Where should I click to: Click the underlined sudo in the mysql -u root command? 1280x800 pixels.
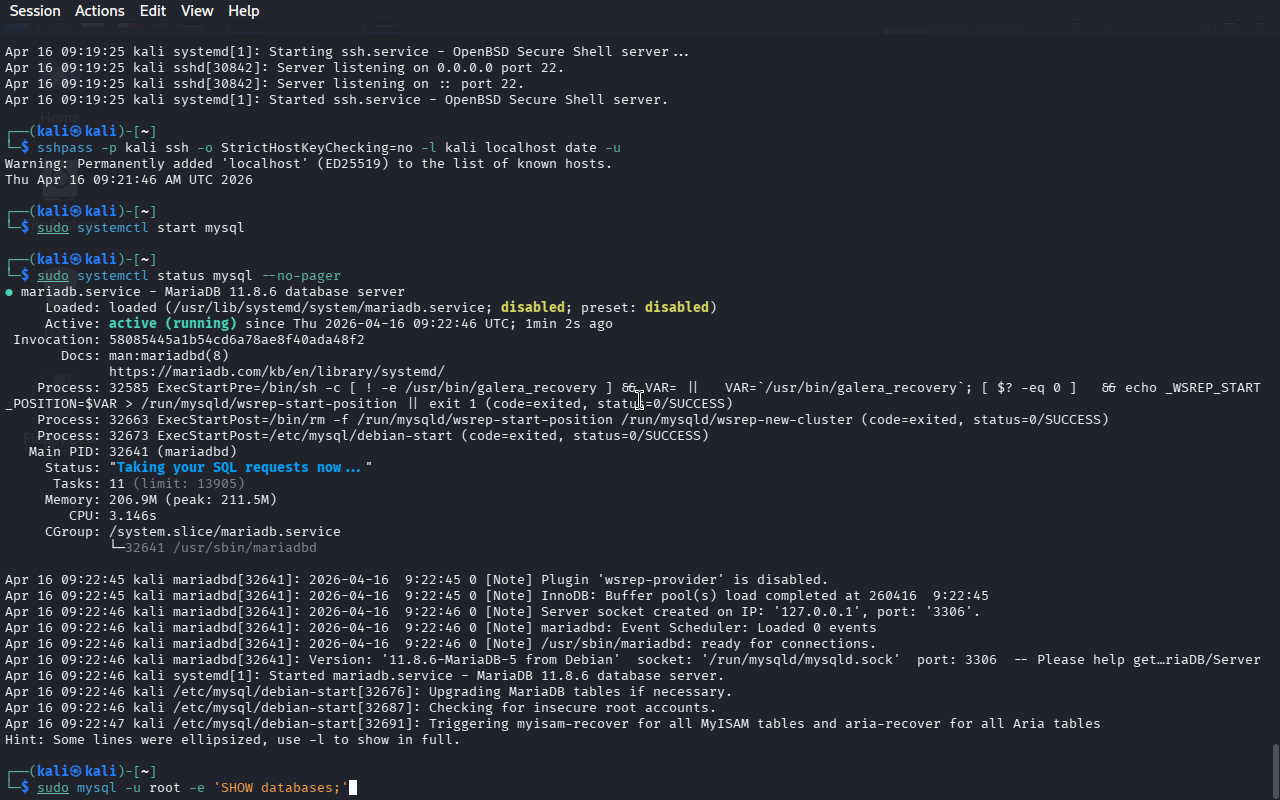point(53,788)
